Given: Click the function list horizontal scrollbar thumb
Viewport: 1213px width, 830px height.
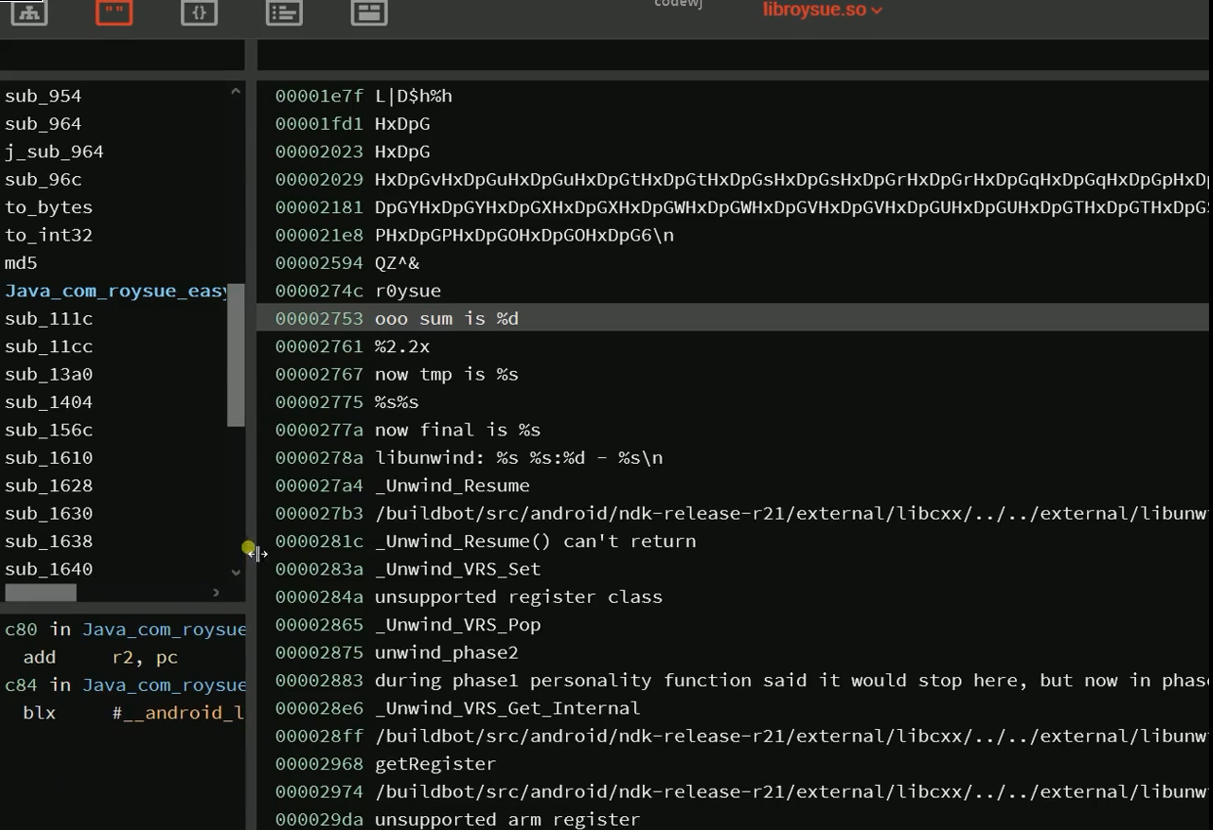Looking at the screenshot, I should [40, 593].
